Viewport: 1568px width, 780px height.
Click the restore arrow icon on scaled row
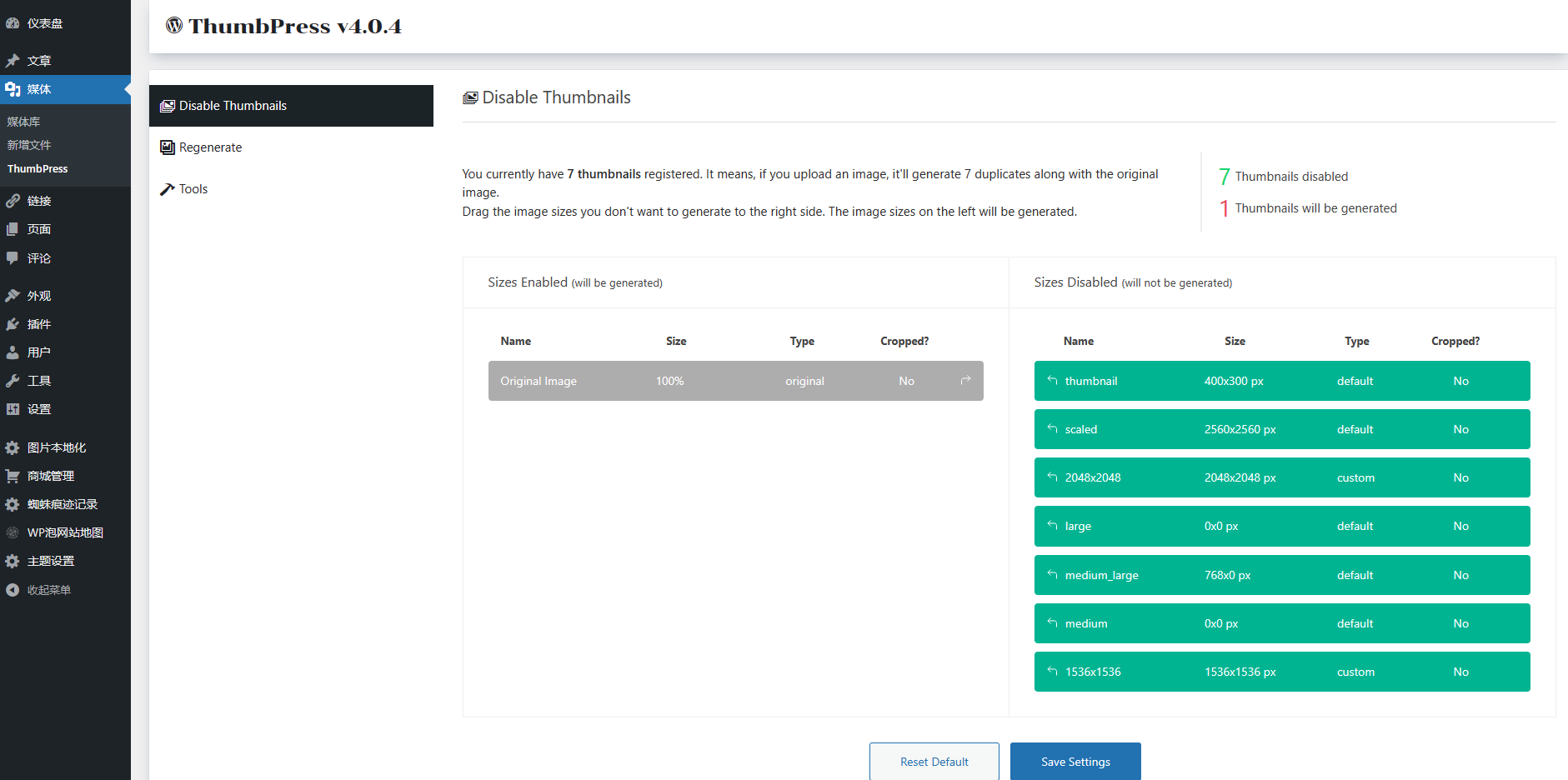[x=1052, y=429]
